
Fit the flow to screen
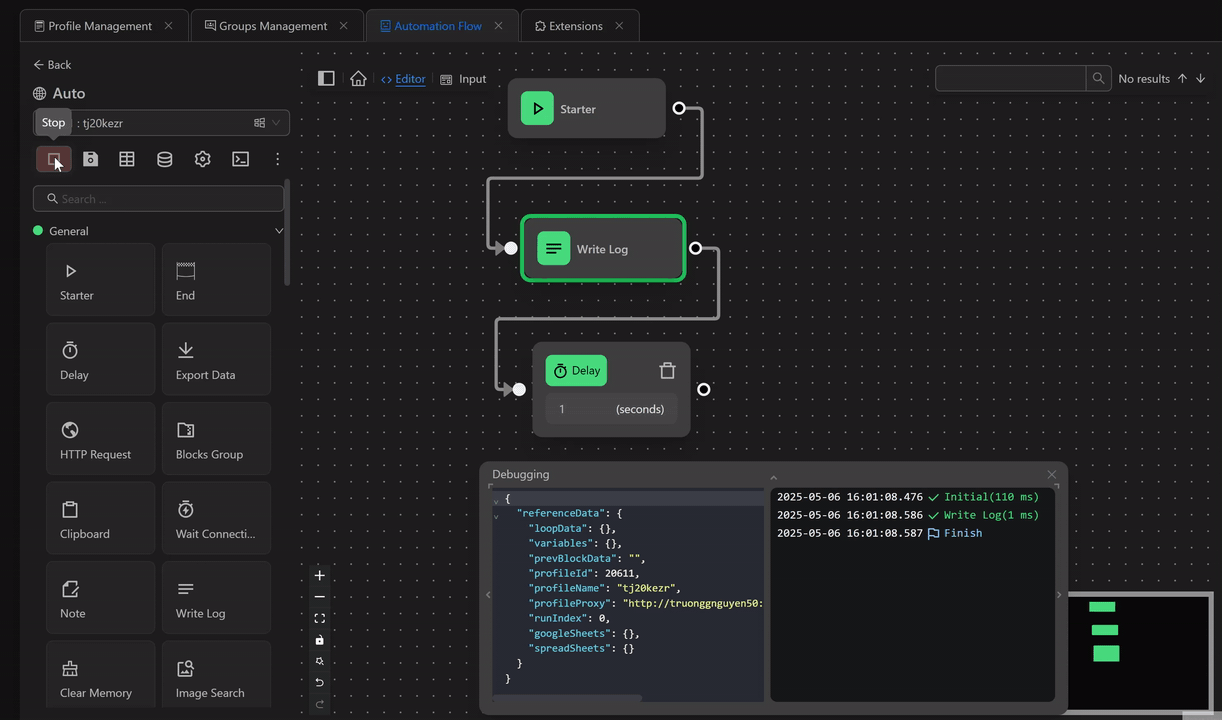point(319,618)
